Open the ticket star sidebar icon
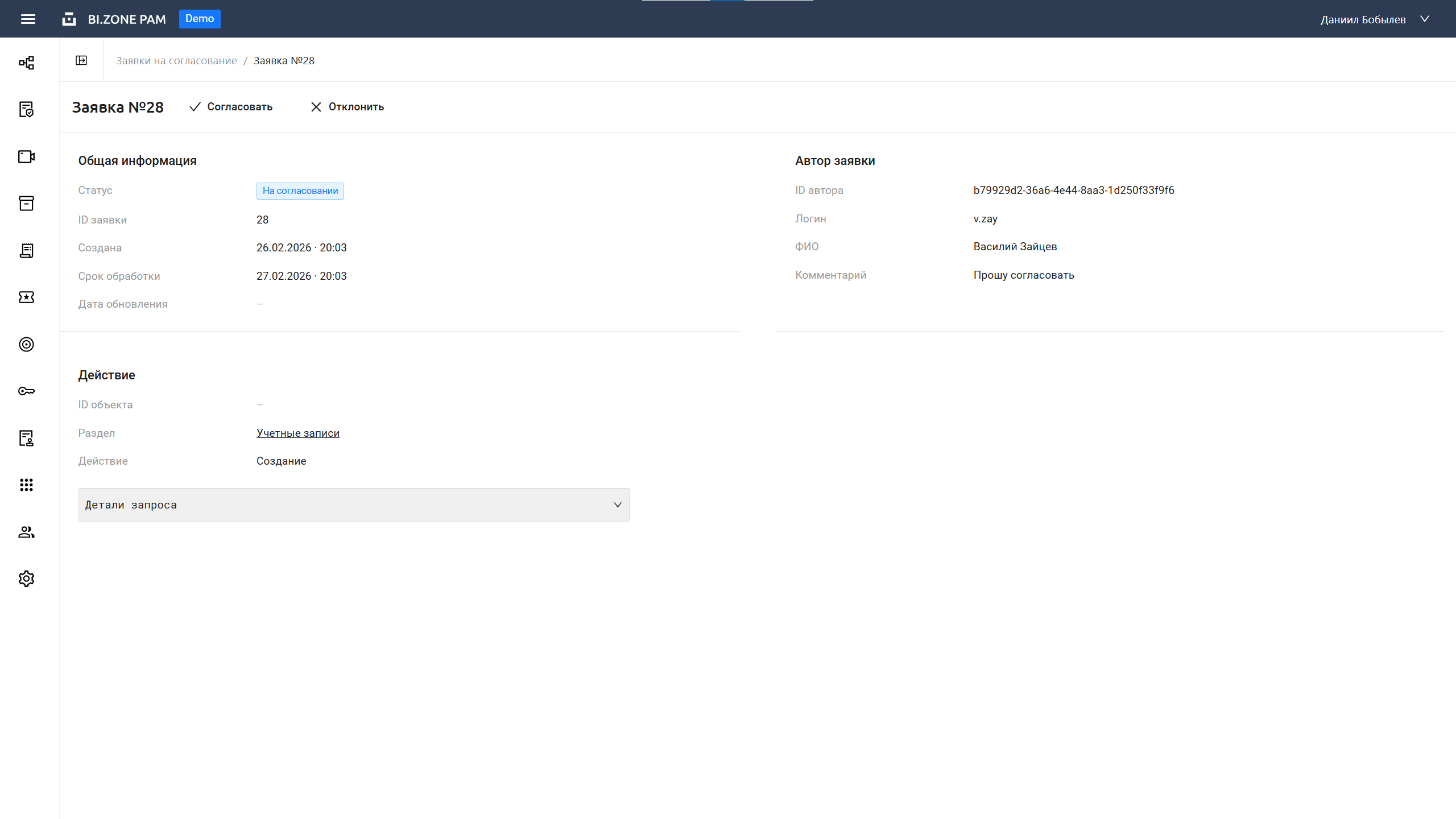This screenshot has width=1456, height=819. 26,297
